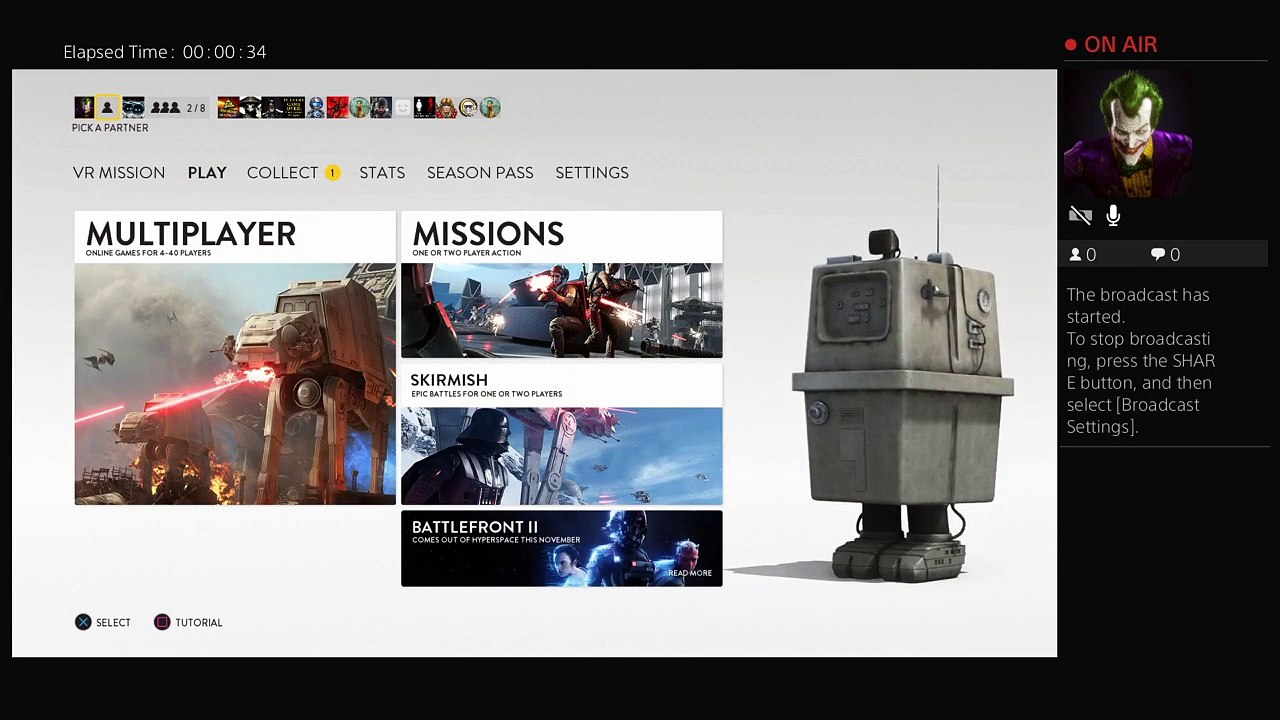Viewport: 1280px width, 720px height.
Task: Select the SKIRMISH tile
Action: click(561, 434)
